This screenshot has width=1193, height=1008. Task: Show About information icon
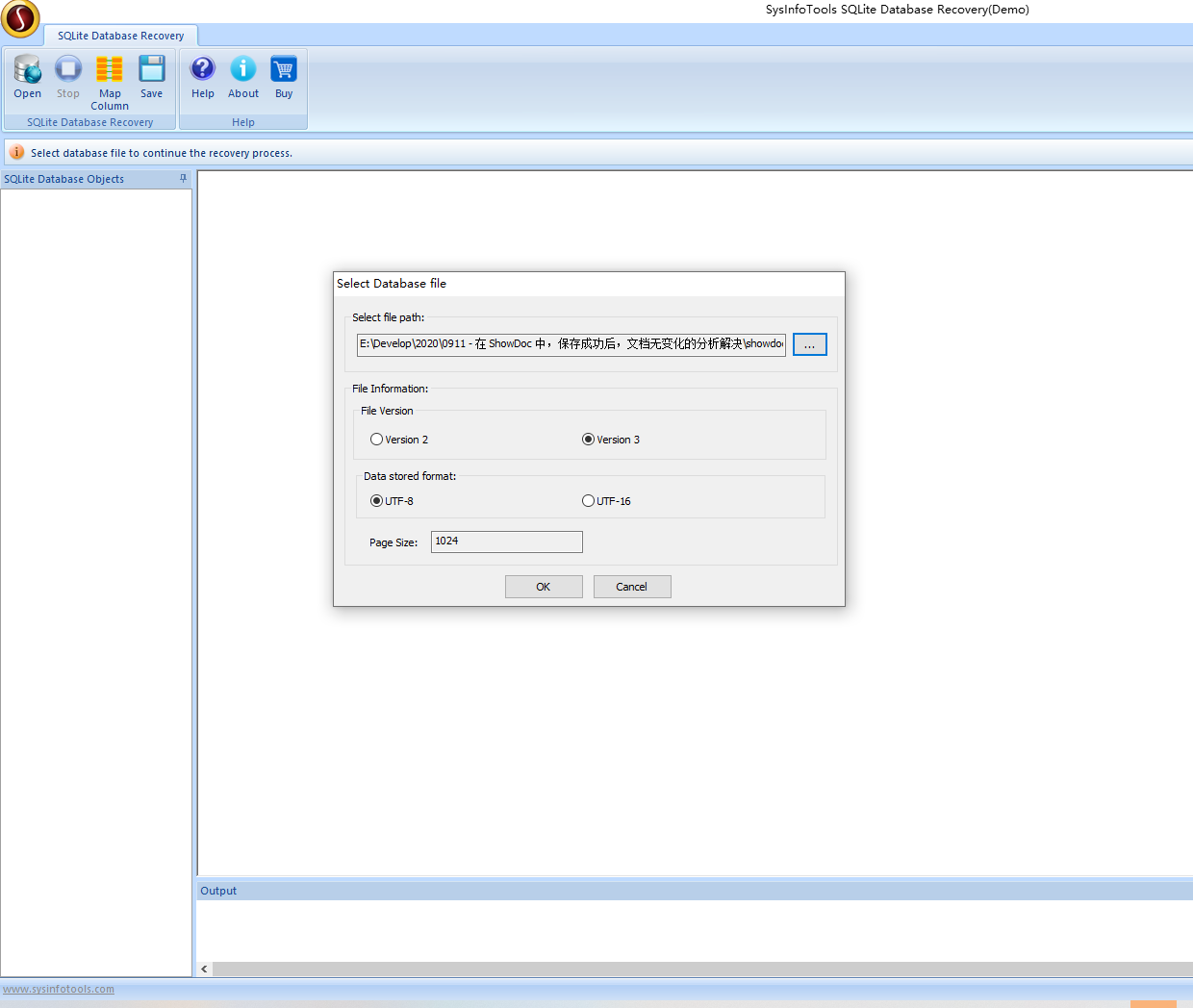pos(243,77)
